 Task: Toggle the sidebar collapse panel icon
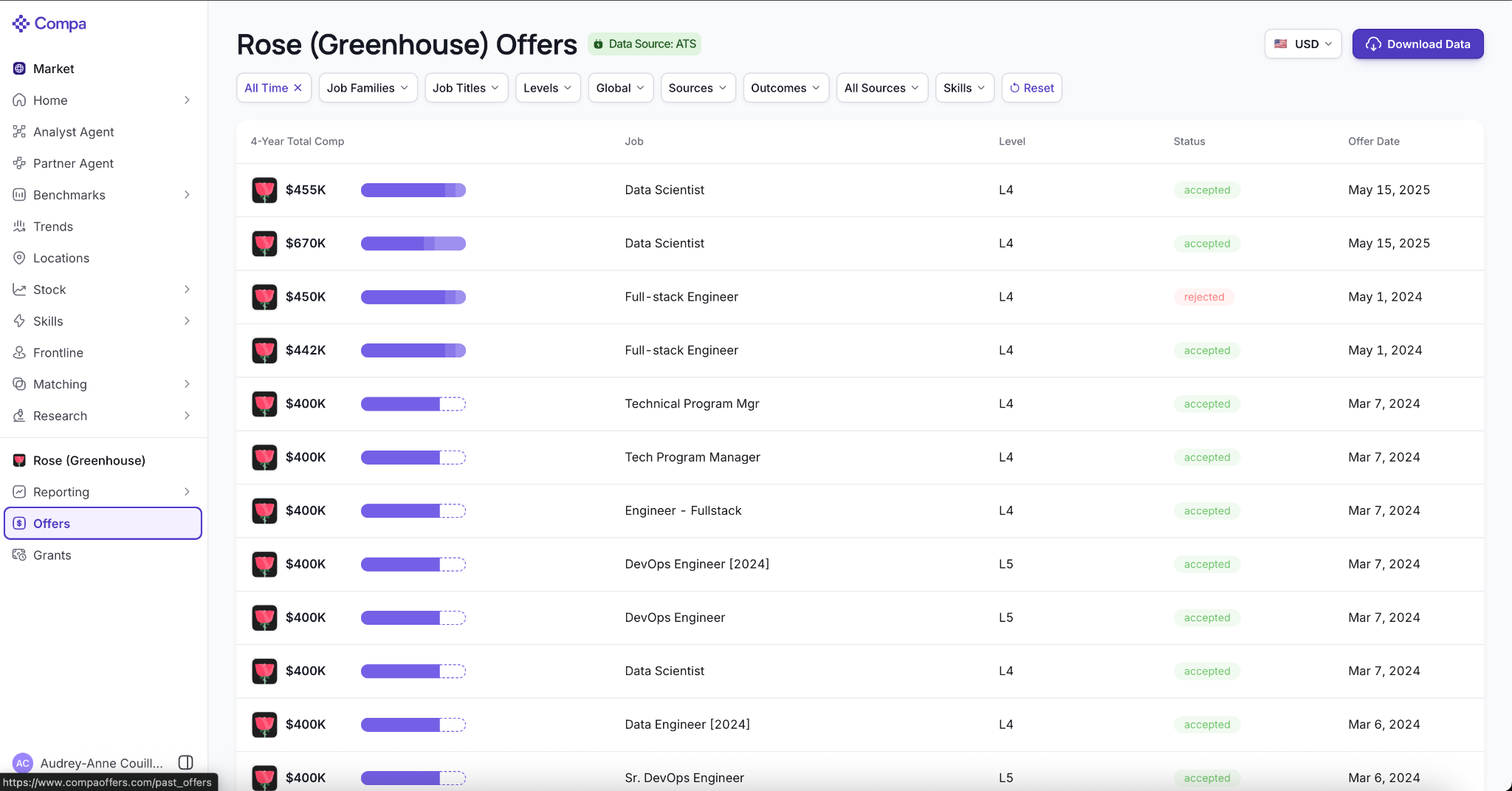[186, 762]
